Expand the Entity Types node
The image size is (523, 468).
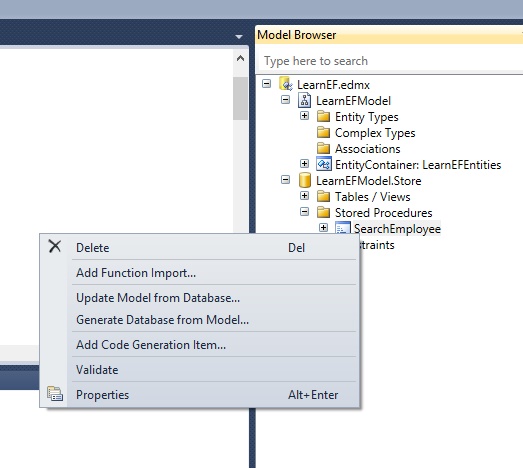click(x=304, y=116)
